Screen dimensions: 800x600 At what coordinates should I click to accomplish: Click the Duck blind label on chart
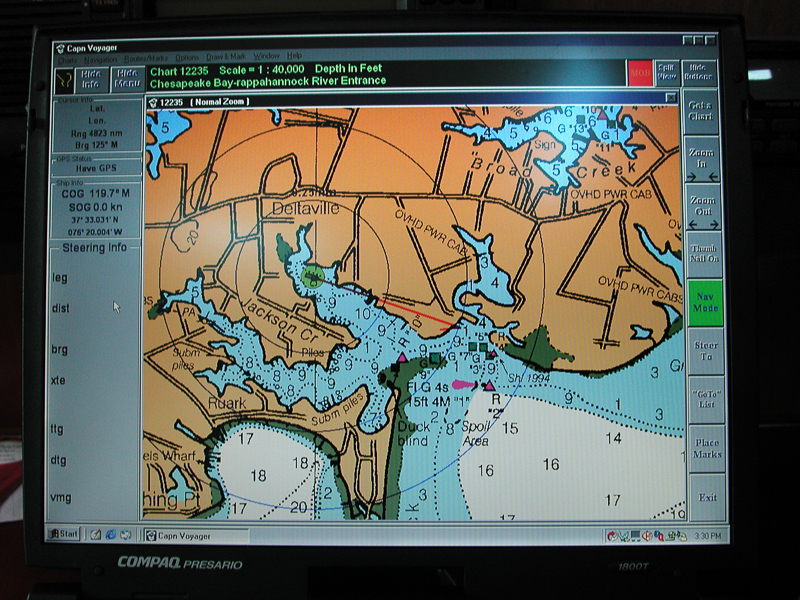(413, 433)
